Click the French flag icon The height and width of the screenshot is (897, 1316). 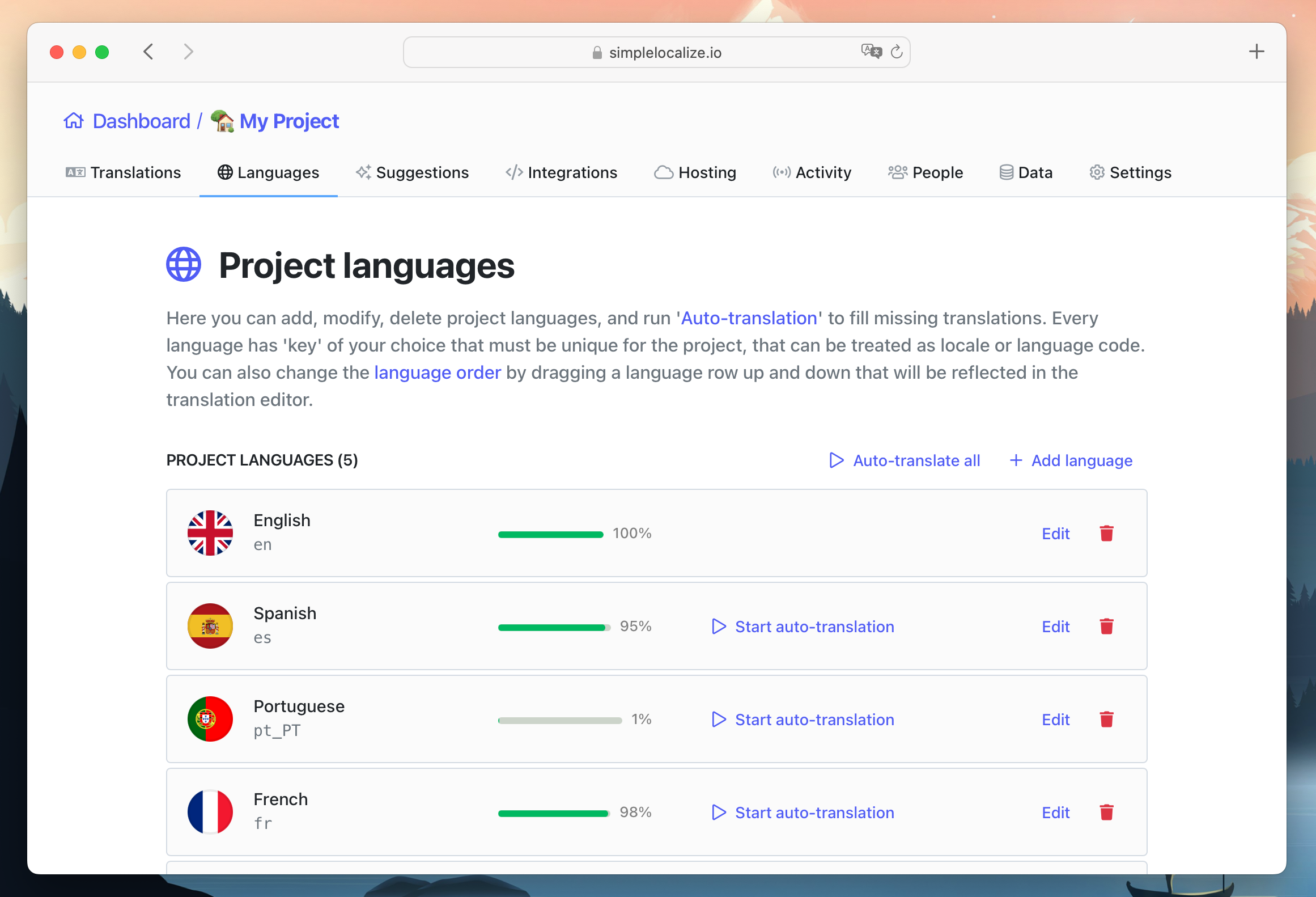[210, 812]
